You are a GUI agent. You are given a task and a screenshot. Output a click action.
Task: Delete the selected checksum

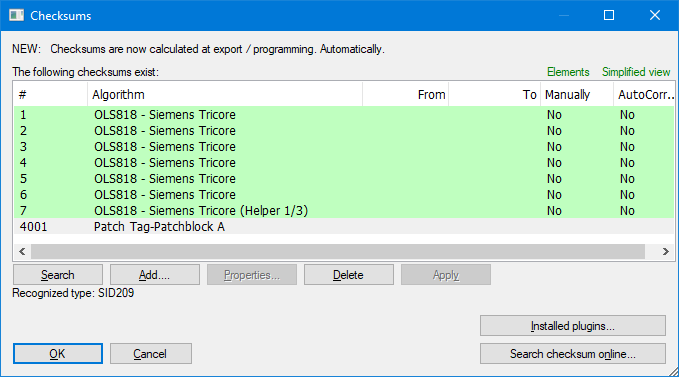tap(349, 275)
